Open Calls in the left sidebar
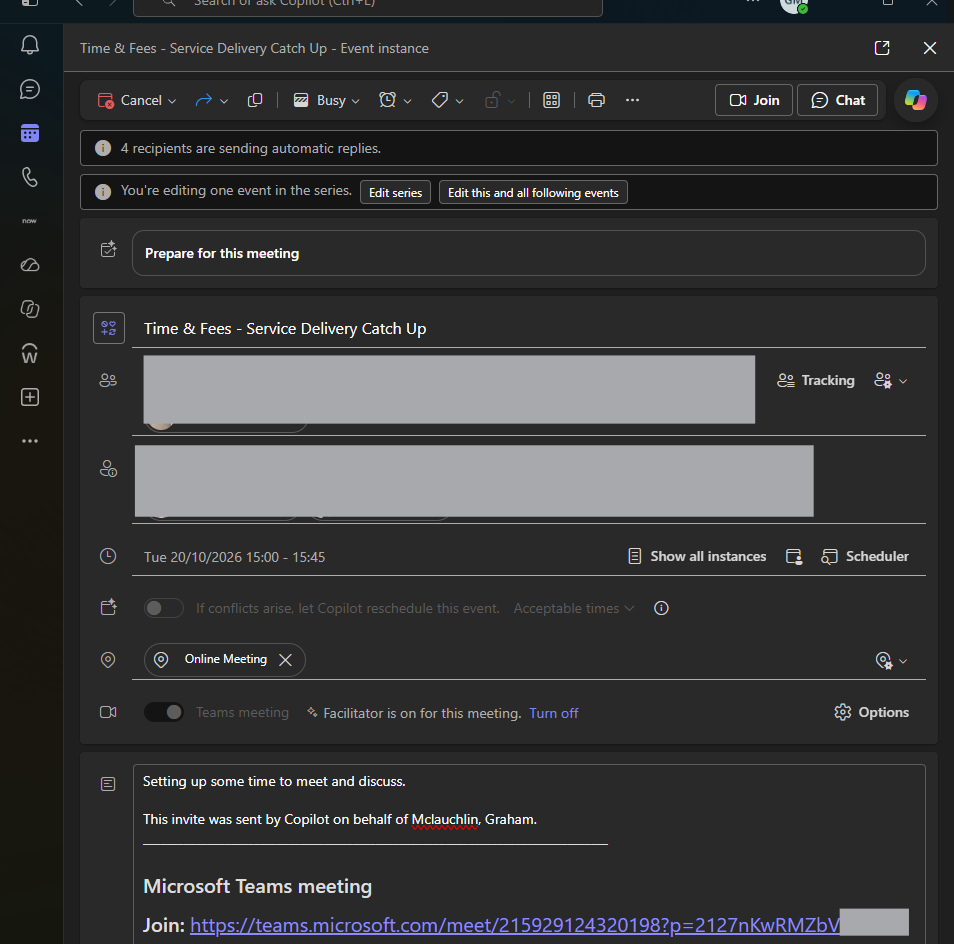954x944 pixels. 30,177
